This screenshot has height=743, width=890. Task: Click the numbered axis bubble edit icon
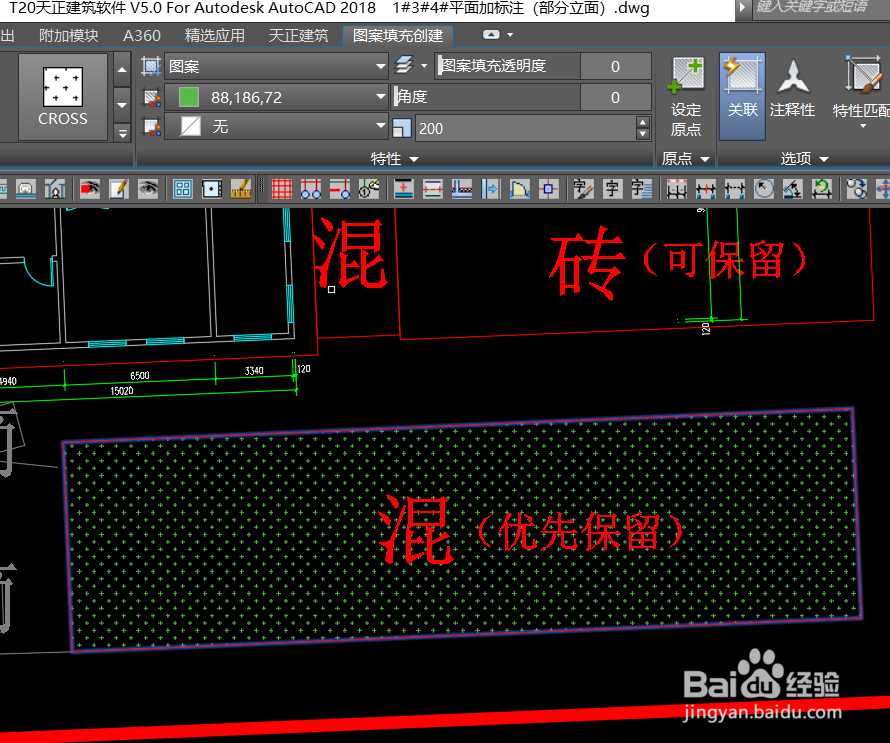pyautogui.click(x=368, y=188)
